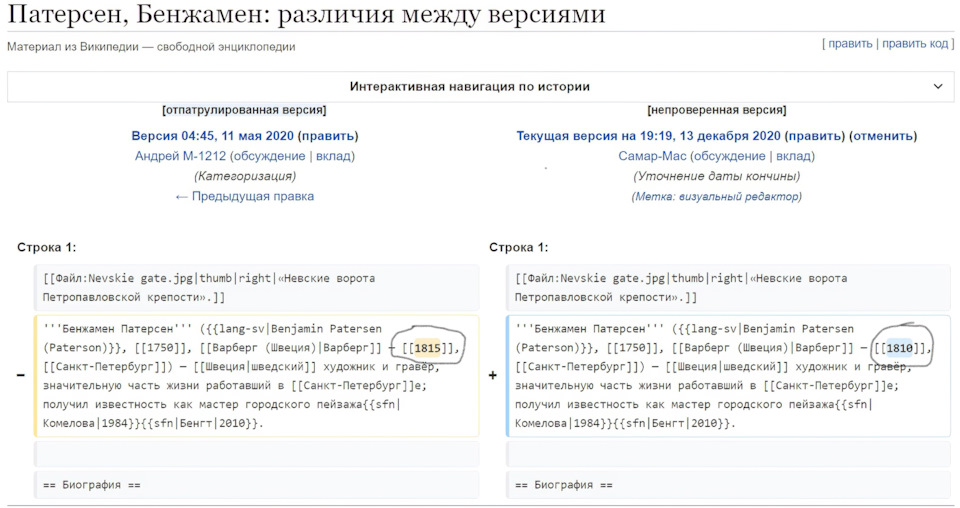Click plus marker of added line
The width and height of the screenshot is (960, 508).
pyautogui.click(x=492, y=375)
